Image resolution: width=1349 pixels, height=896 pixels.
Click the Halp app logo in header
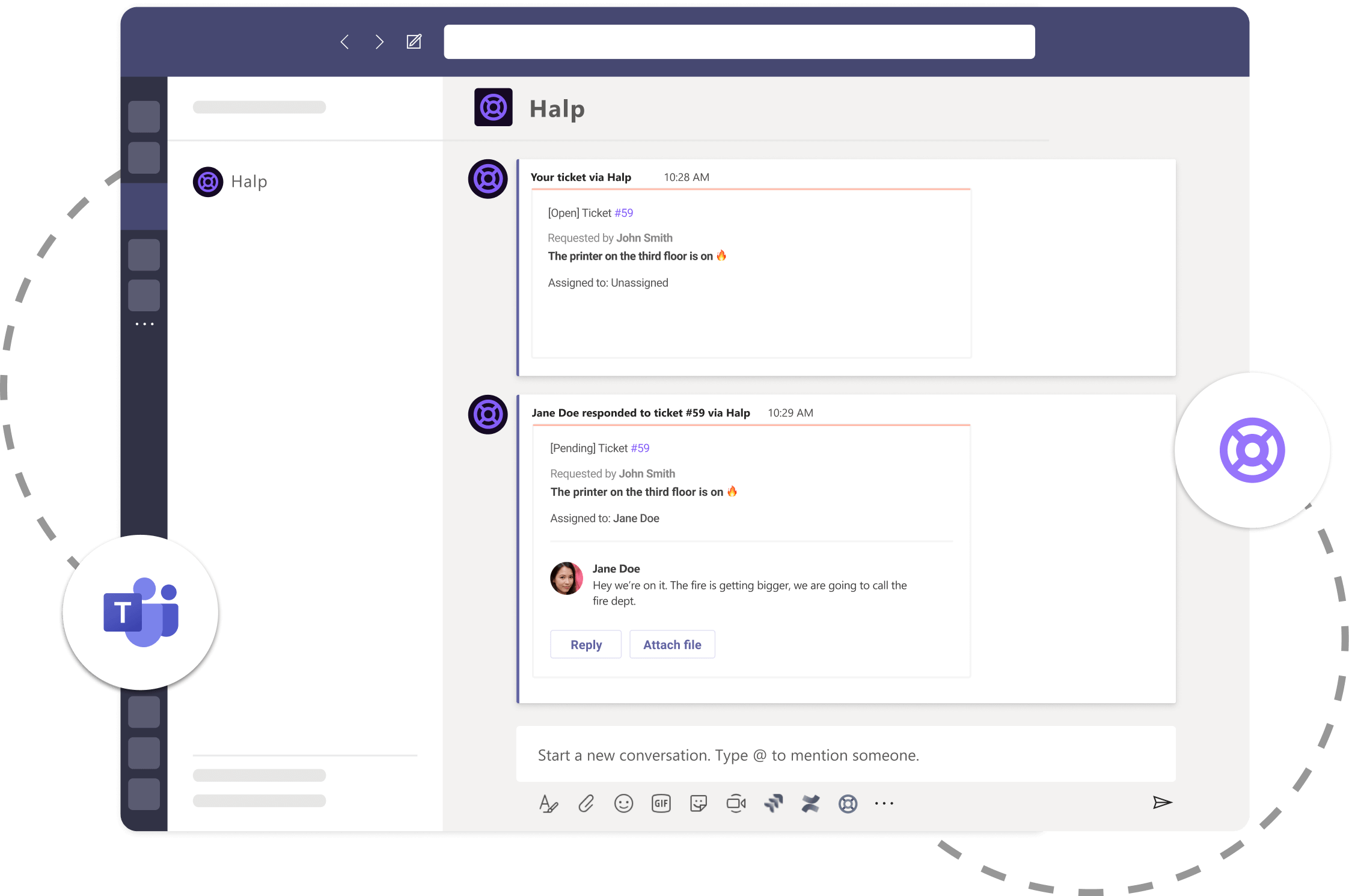pos(494,108)
